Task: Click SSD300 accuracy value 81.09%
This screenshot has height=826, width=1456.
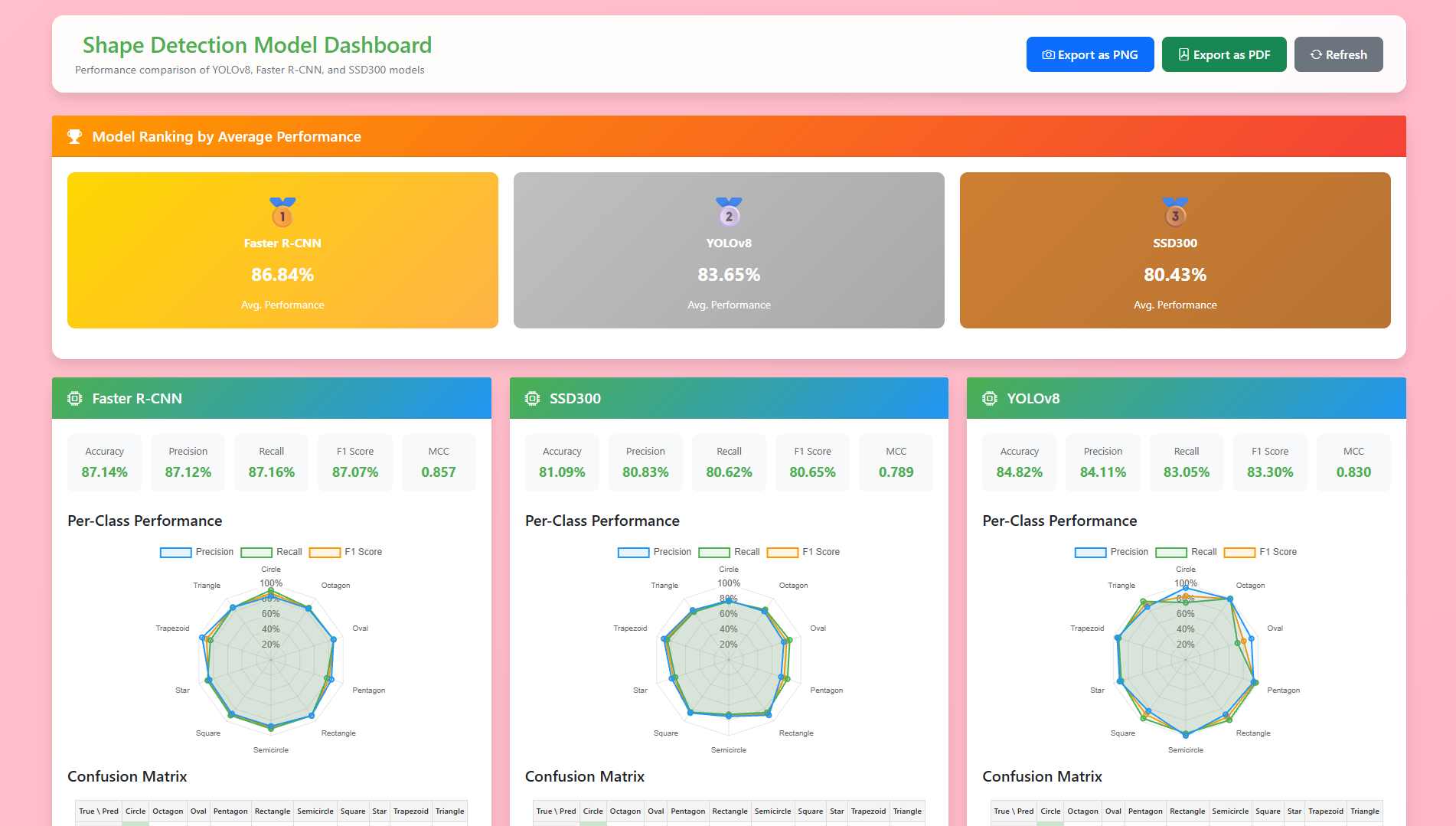Action: pos(562,472)
